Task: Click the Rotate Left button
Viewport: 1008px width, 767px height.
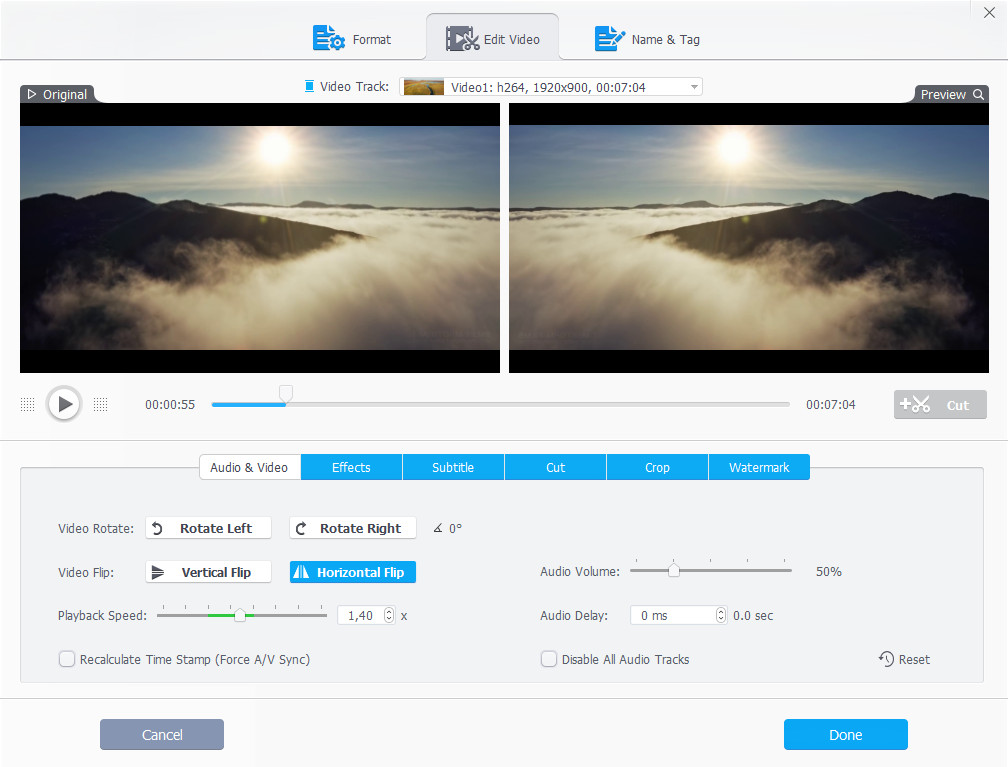Action: [210, 528]
